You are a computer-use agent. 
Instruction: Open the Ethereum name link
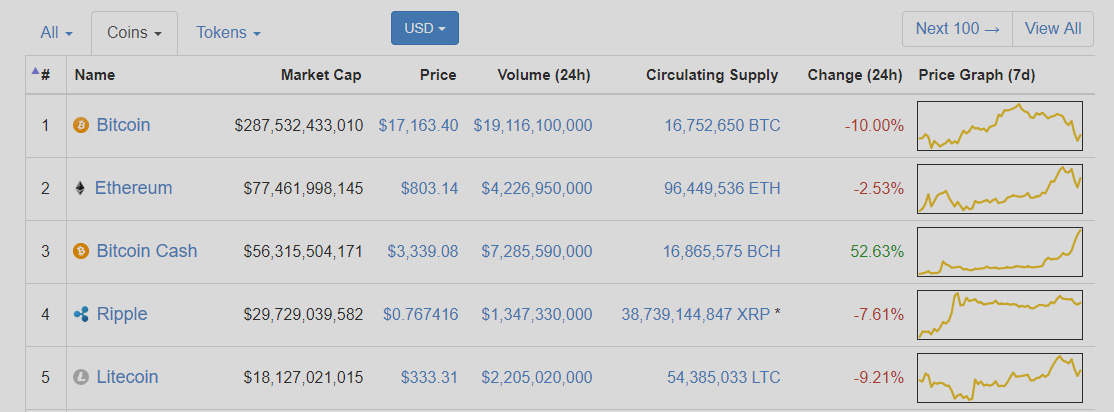coord(134,188)
